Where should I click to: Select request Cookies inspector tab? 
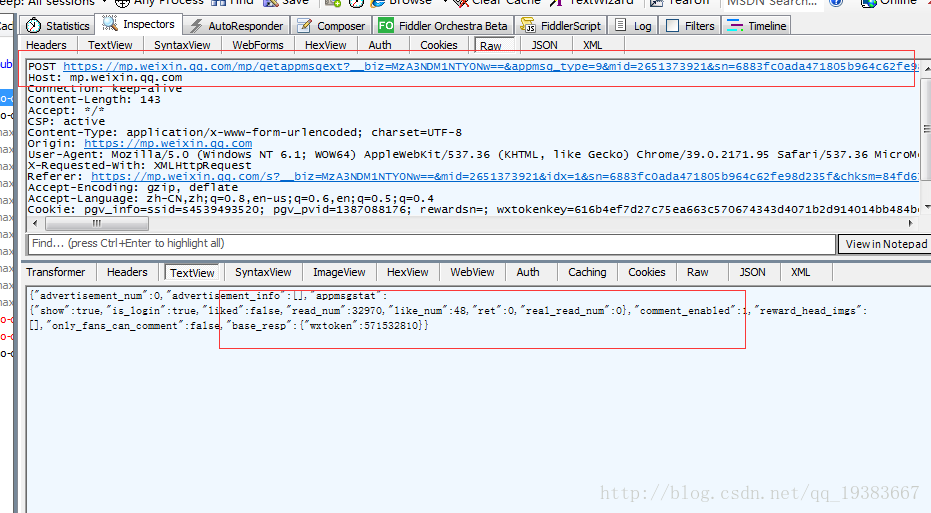(x=439, y=45)
